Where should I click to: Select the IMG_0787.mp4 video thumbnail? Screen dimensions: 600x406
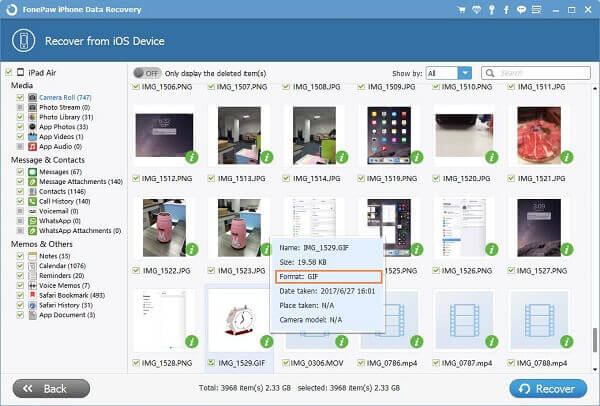click(464, 320)
